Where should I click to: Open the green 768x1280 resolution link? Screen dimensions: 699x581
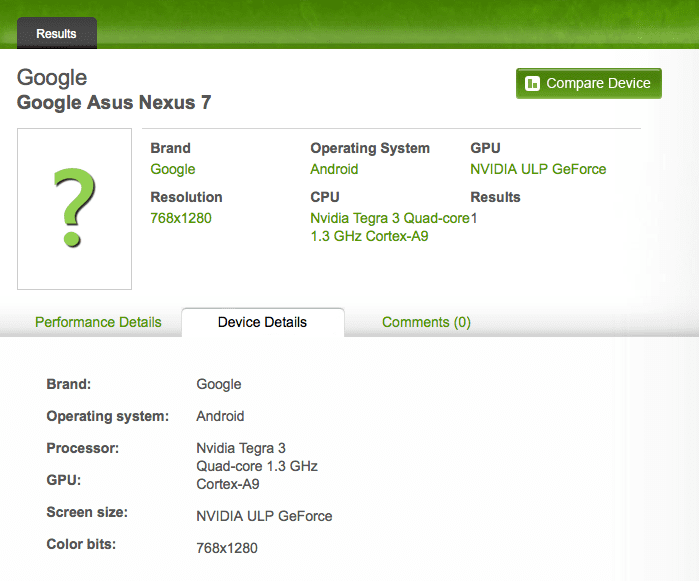tap(181, 218)
